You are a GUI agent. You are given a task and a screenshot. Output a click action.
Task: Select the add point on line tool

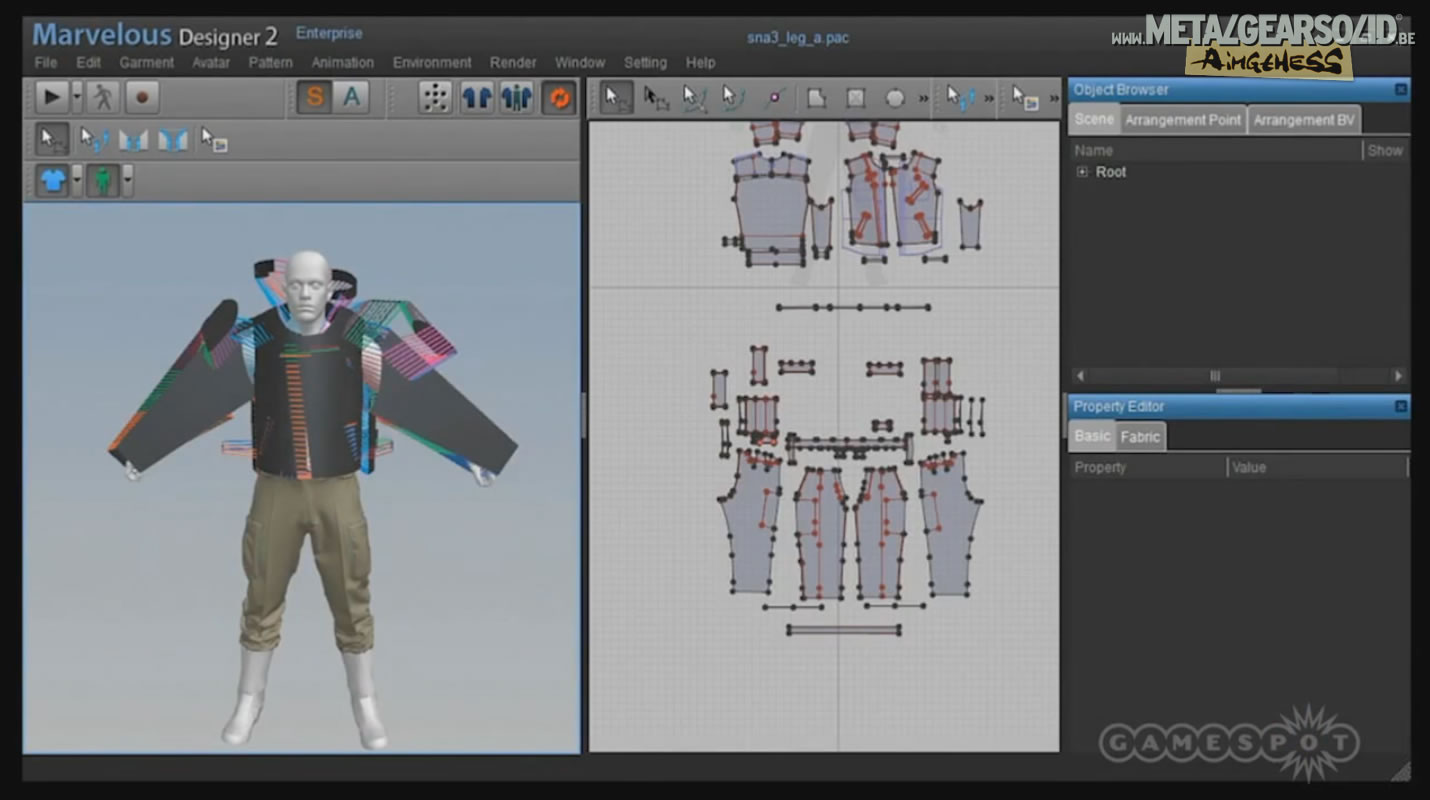pyautogui.click(x=774, y=98)
